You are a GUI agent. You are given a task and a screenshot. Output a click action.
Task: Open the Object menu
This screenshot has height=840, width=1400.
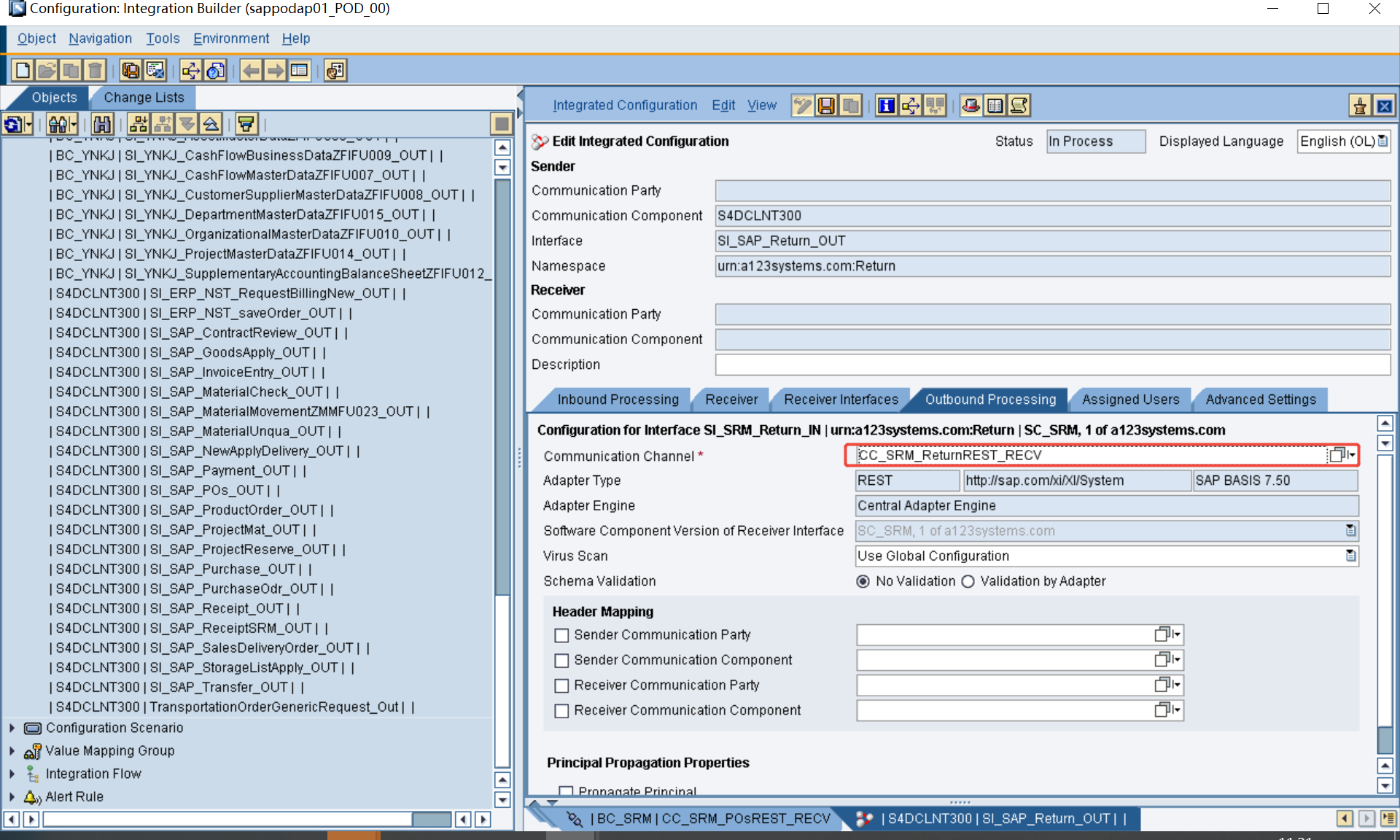(36, 39)
